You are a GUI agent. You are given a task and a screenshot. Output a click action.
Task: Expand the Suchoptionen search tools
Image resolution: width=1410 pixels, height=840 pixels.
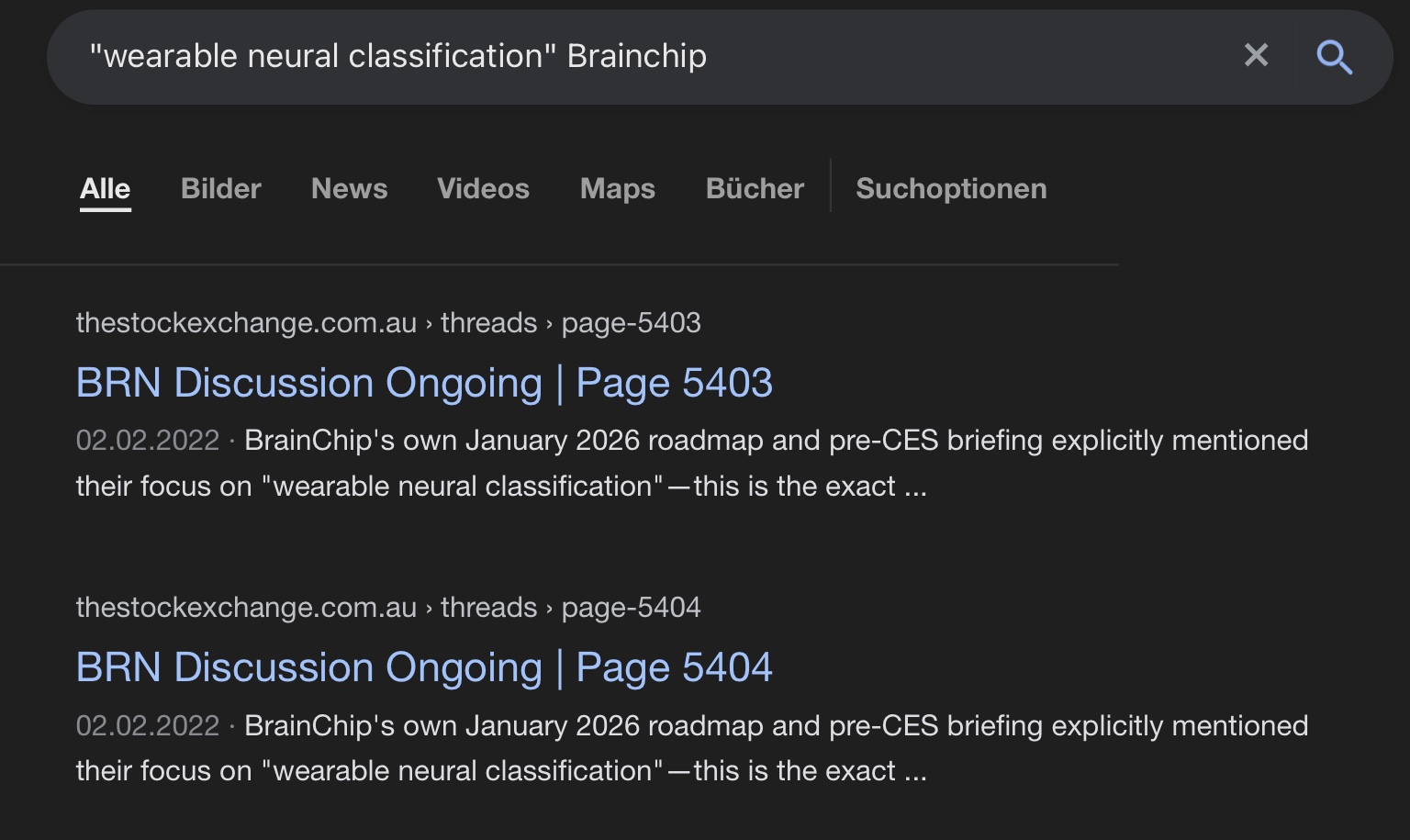[x=950, y=188]
